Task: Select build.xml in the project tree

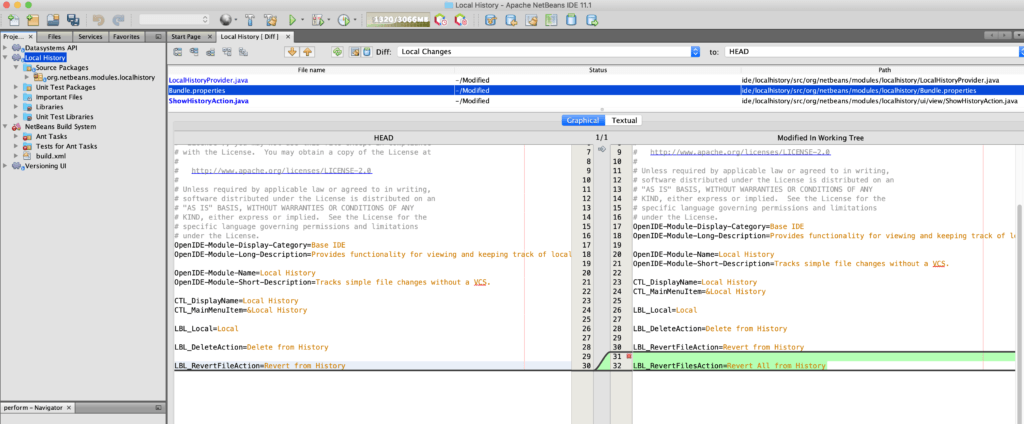Action: tap(50, 156)
